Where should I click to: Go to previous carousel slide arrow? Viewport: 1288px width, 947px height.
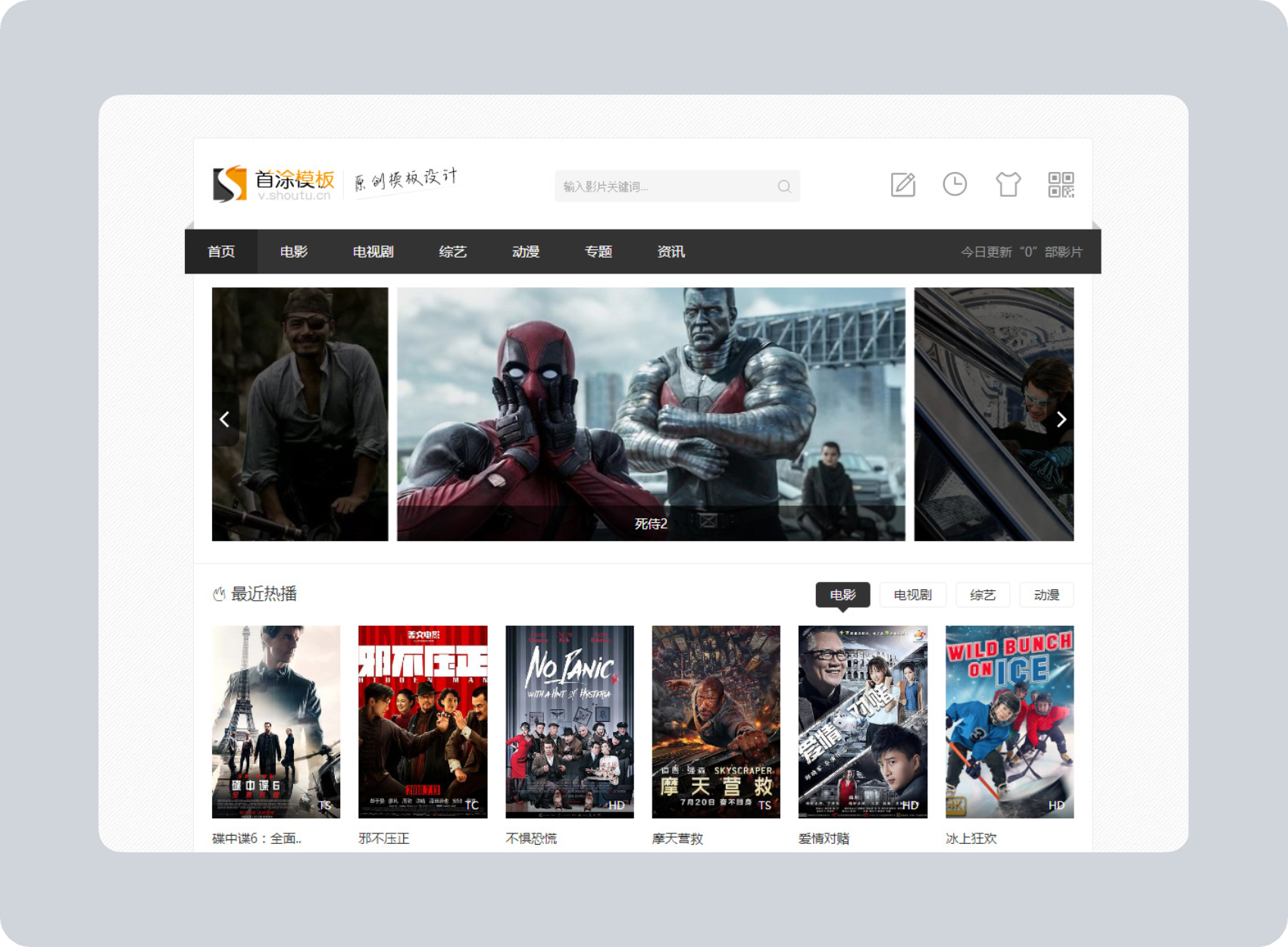[x=225, y=419]
